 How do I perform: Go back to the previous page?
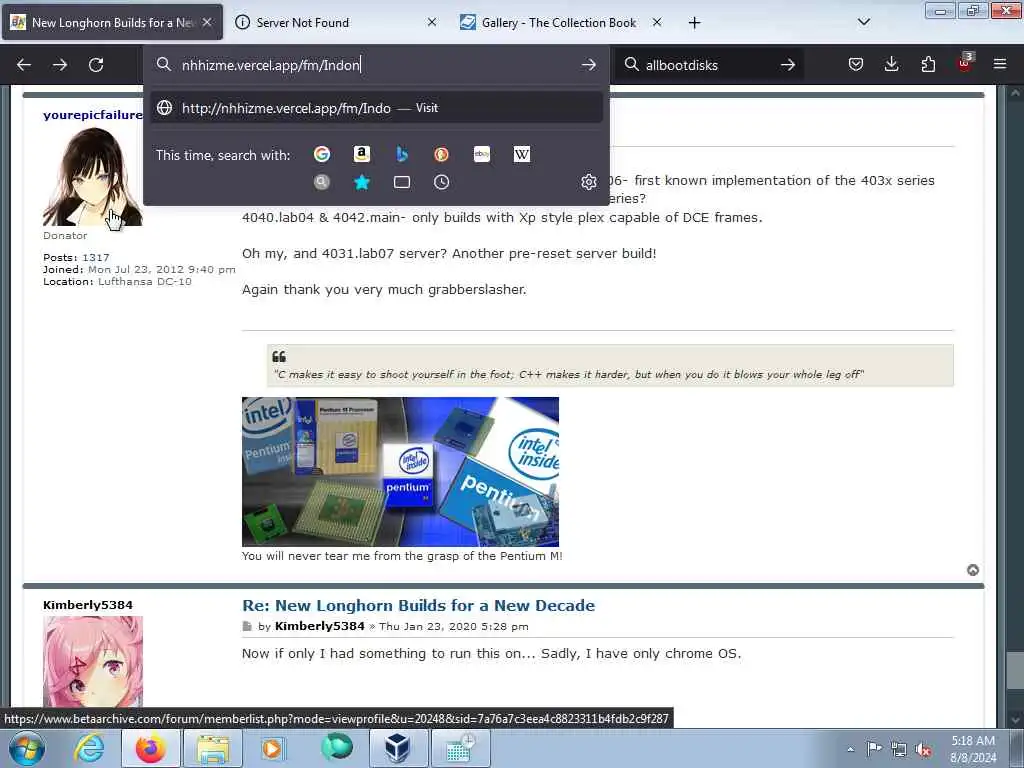pos(24,65)
